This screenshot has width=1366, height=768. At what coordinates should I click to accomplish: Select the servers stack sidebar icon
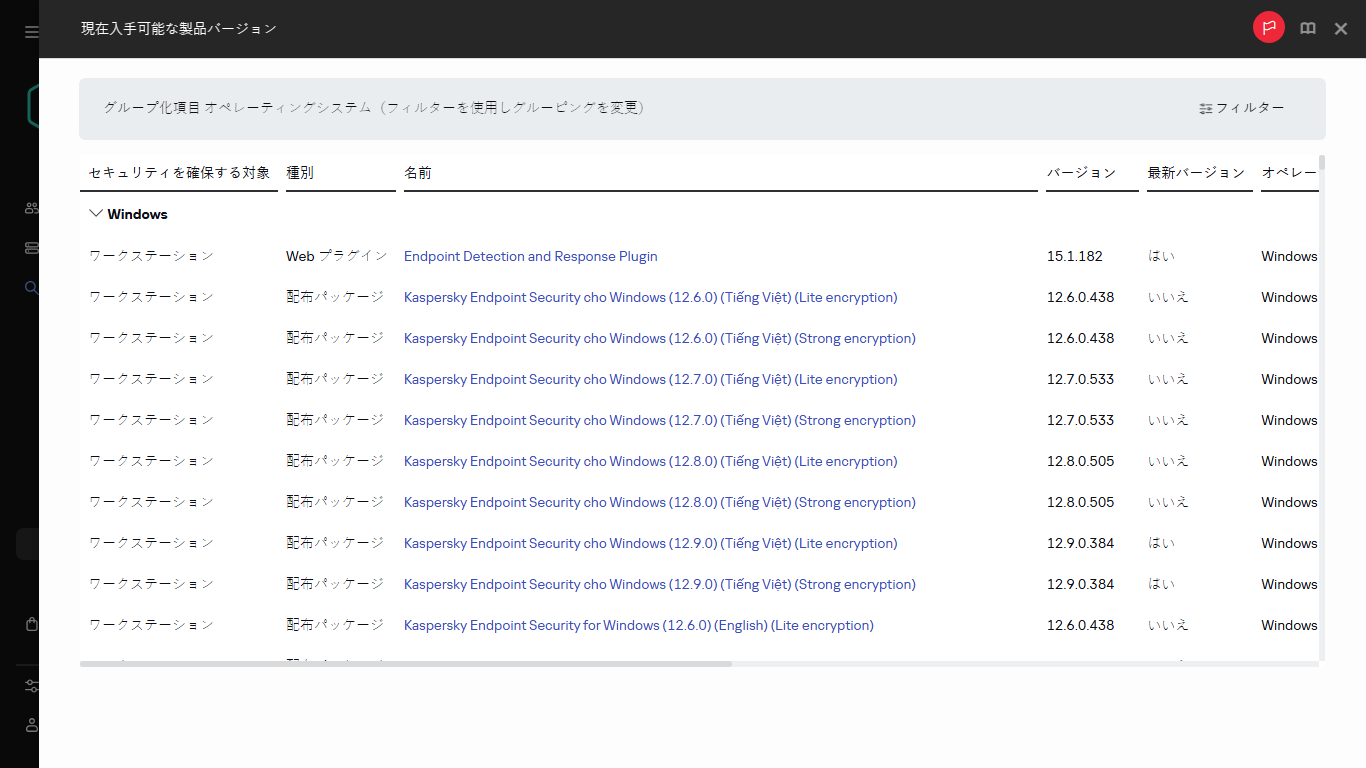(x=32, y=248)
